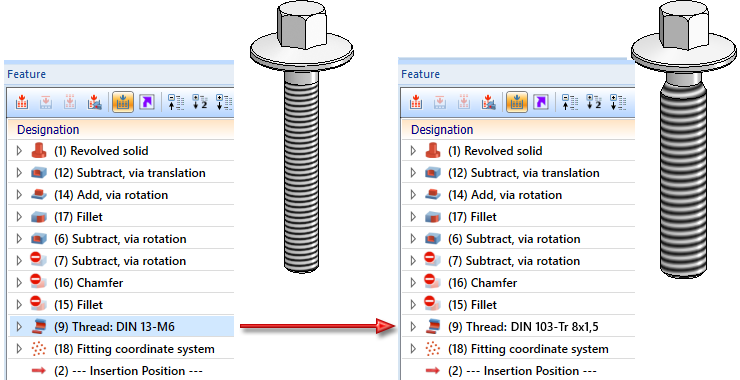
Task: Select '(2) --- Insertion Position ---' text in right panel
Action: coord(522,371)
